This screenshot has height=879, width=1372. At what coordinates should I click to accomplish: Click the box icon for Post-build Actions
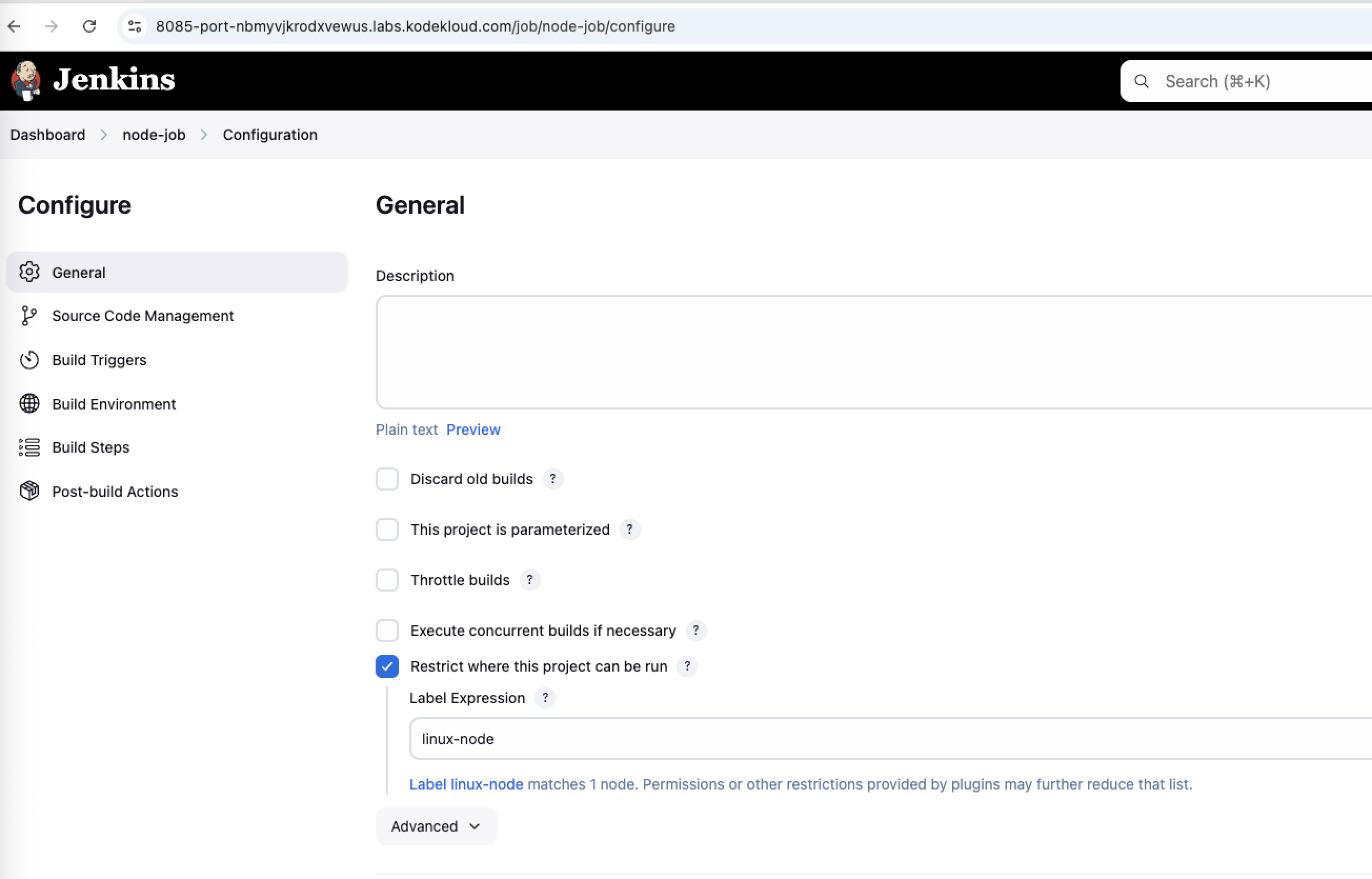[x=29, y=491]
